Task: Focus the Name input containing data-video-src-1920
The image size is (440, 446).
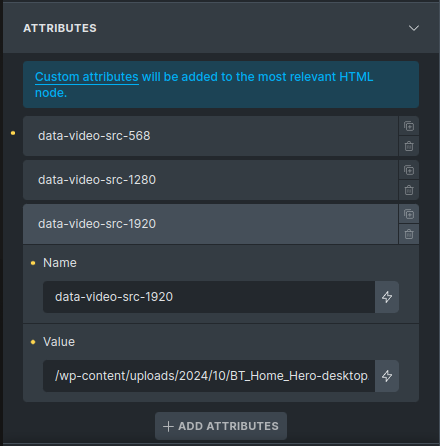Action: (209, 297)
